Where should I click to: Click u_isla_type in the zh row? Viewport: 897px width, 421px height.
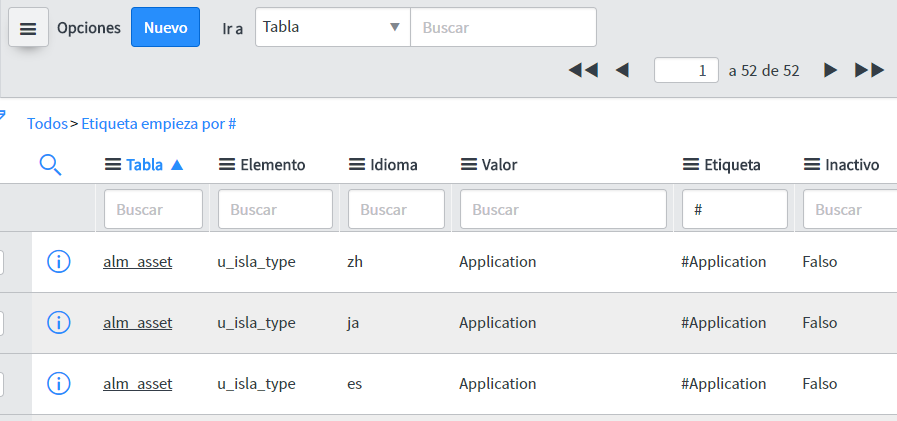click(x=256, y=262)
